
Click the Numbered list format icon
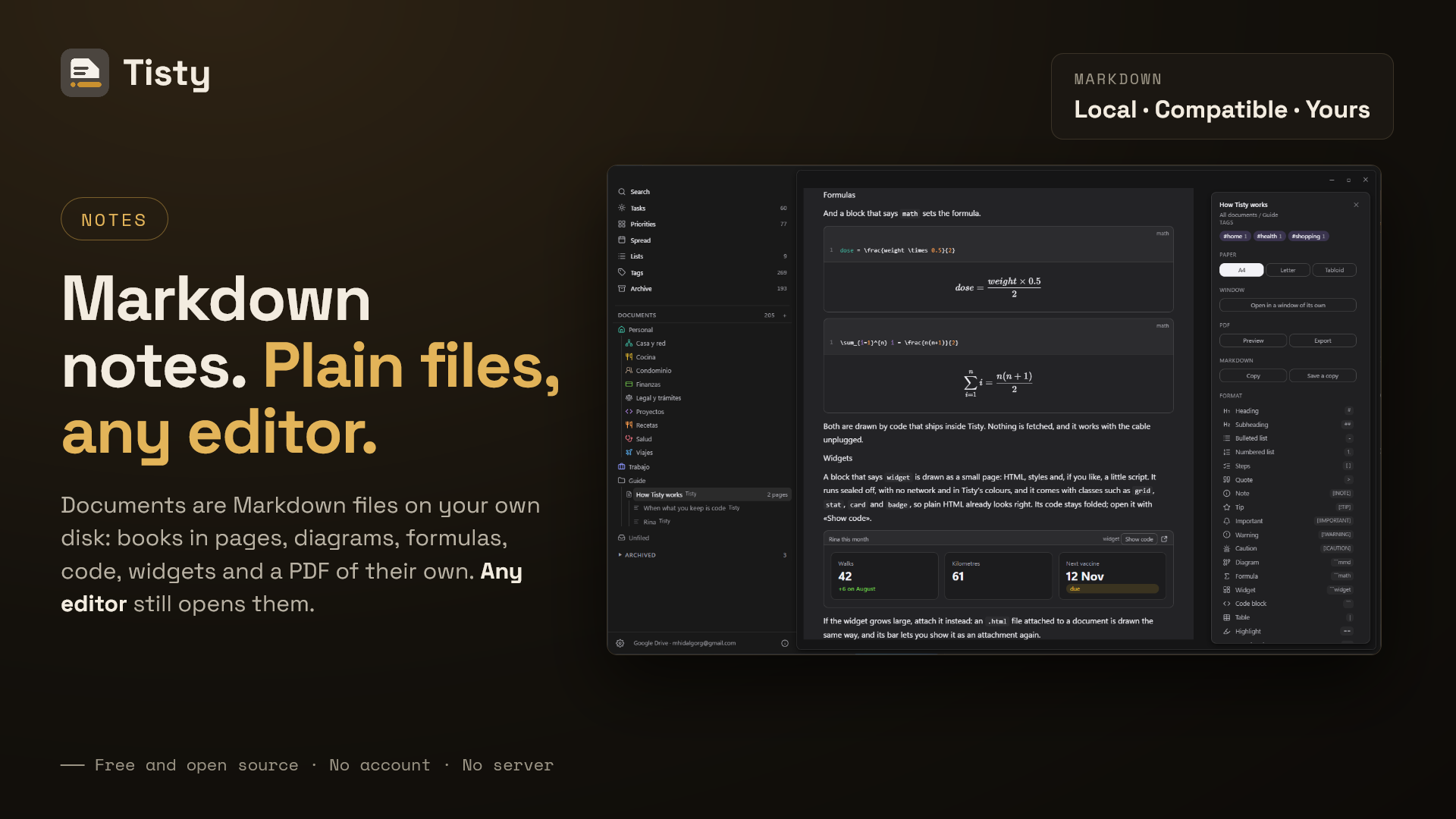click(x=1226, y=452)
